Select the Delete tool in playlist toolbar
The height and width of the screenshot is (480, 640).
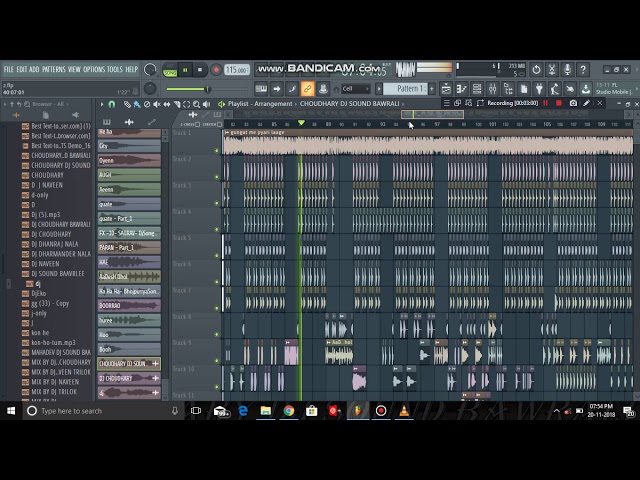click(x=147, y=104)
